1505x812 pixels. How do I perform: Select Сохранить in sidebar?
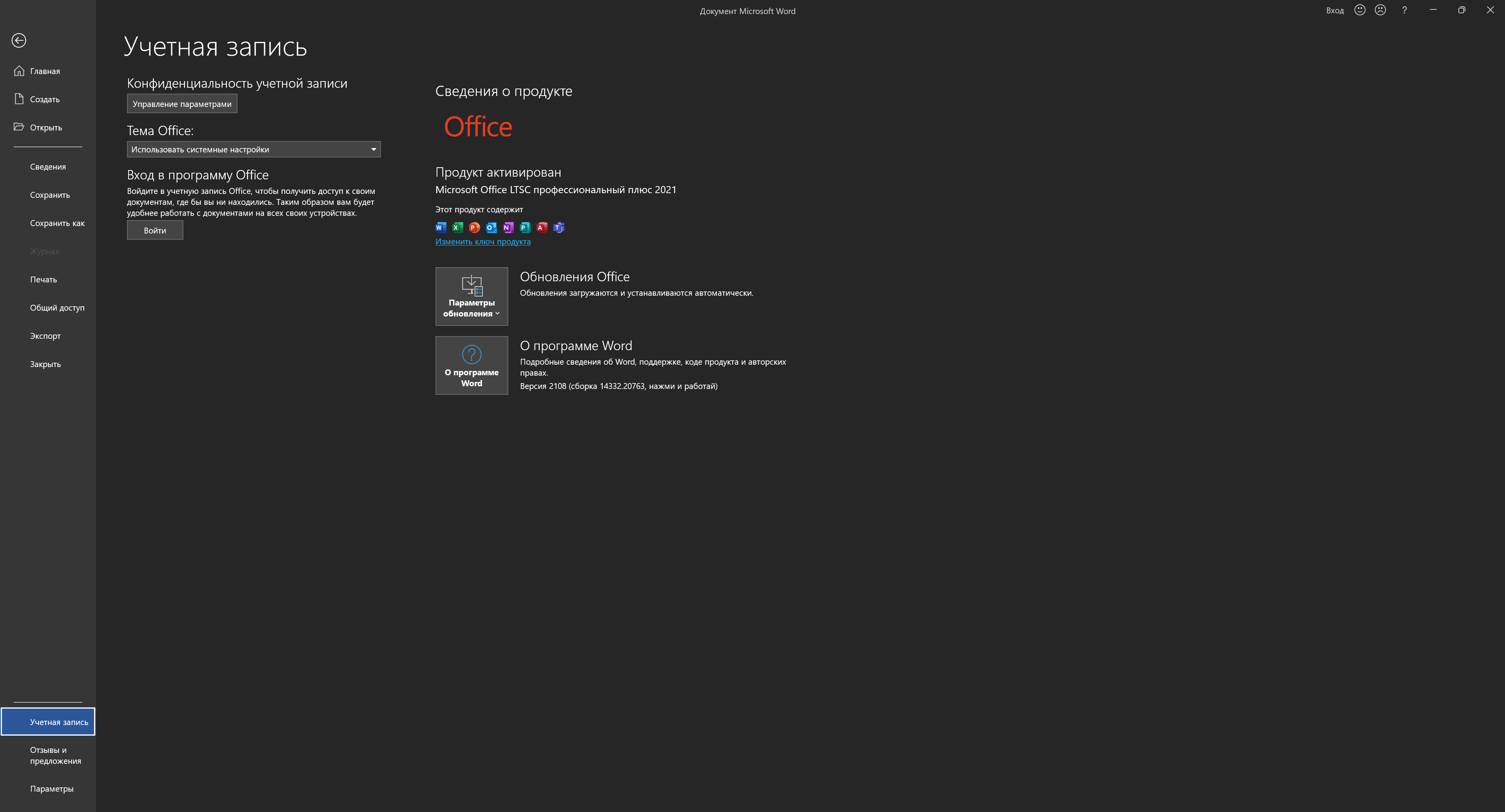48,195
